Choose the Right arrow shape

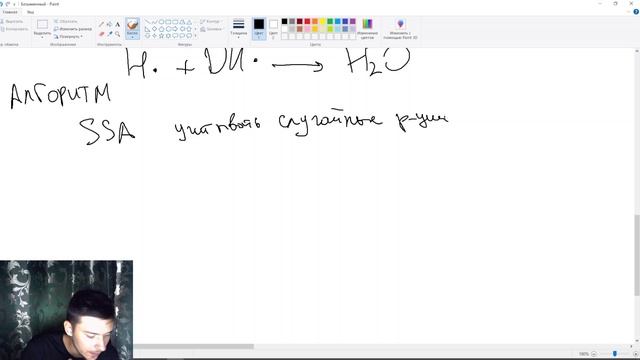175,29
